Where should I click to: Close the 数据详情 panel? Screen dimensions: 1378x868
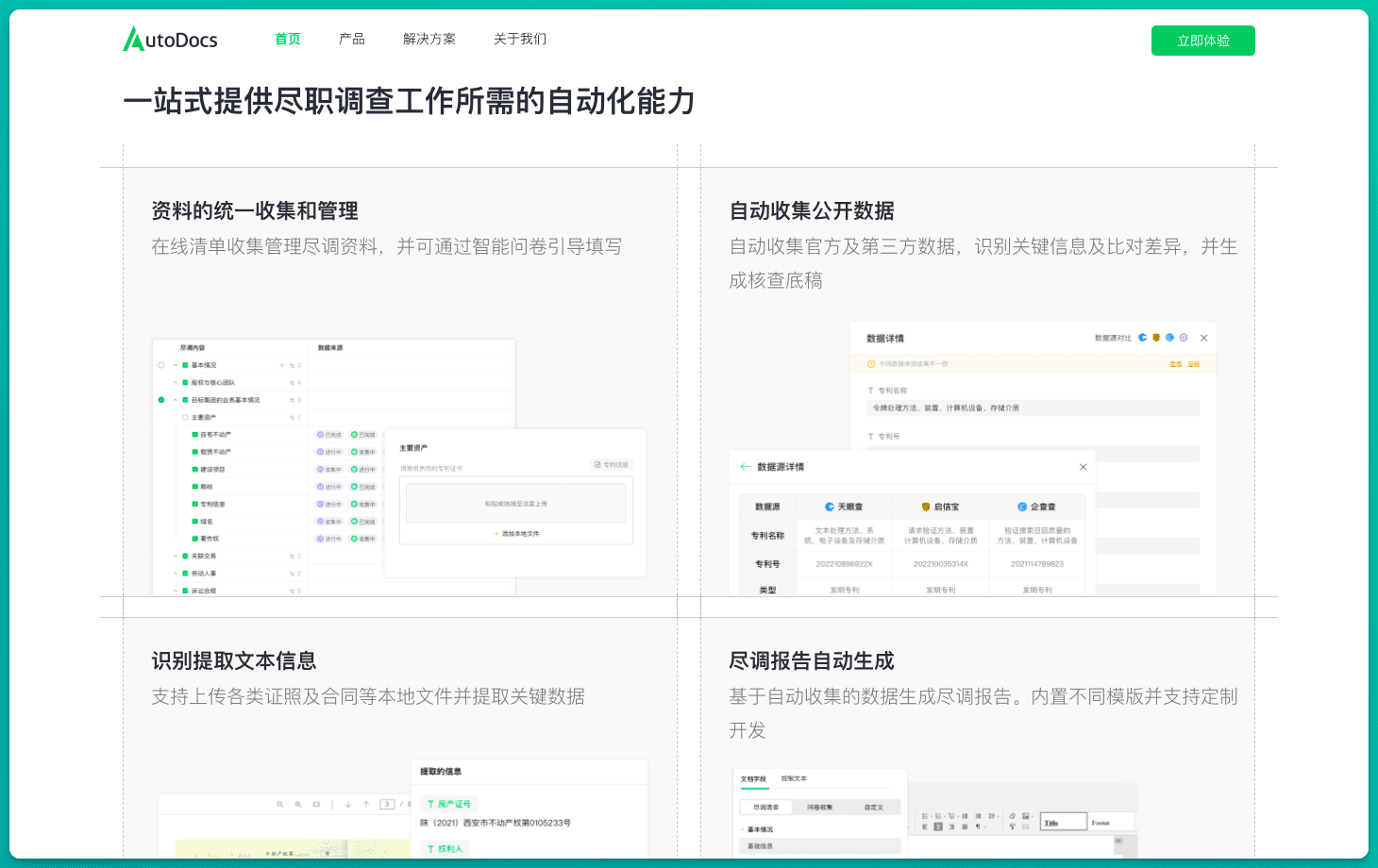(x=1203, y=338)
